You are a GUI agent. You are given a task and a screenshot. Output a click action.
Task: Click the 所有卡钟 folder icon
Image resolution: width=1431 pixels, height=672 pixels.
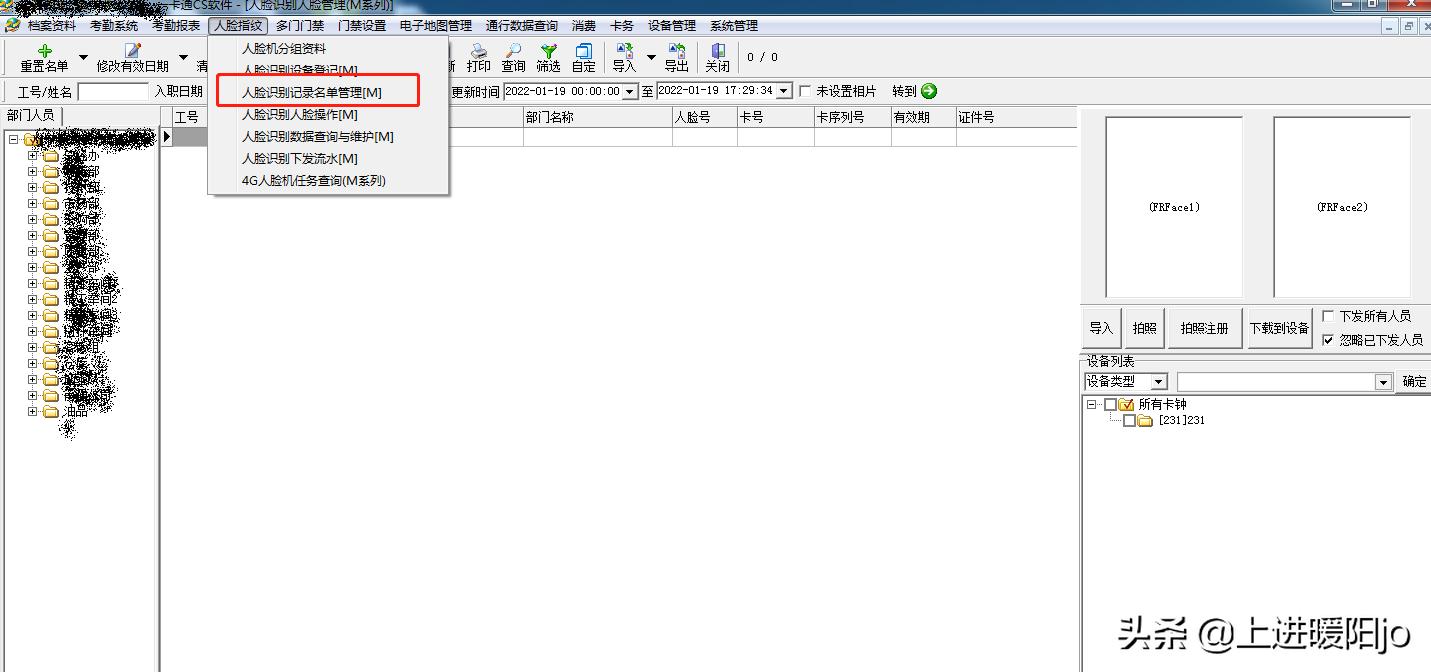pos(1126,405)
